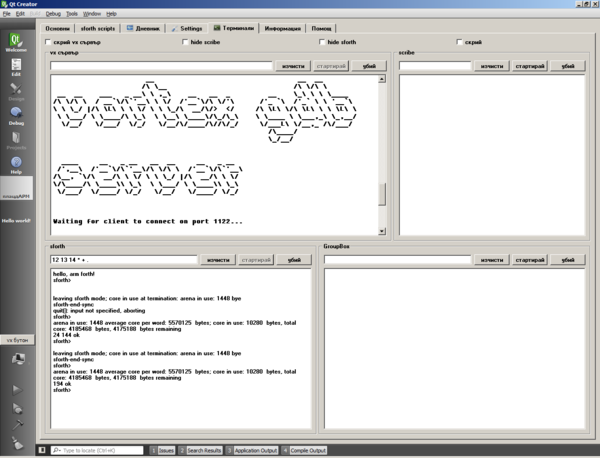
Task: Click 'изчисти' in the vx сървър group
Action: coord(293,66)
